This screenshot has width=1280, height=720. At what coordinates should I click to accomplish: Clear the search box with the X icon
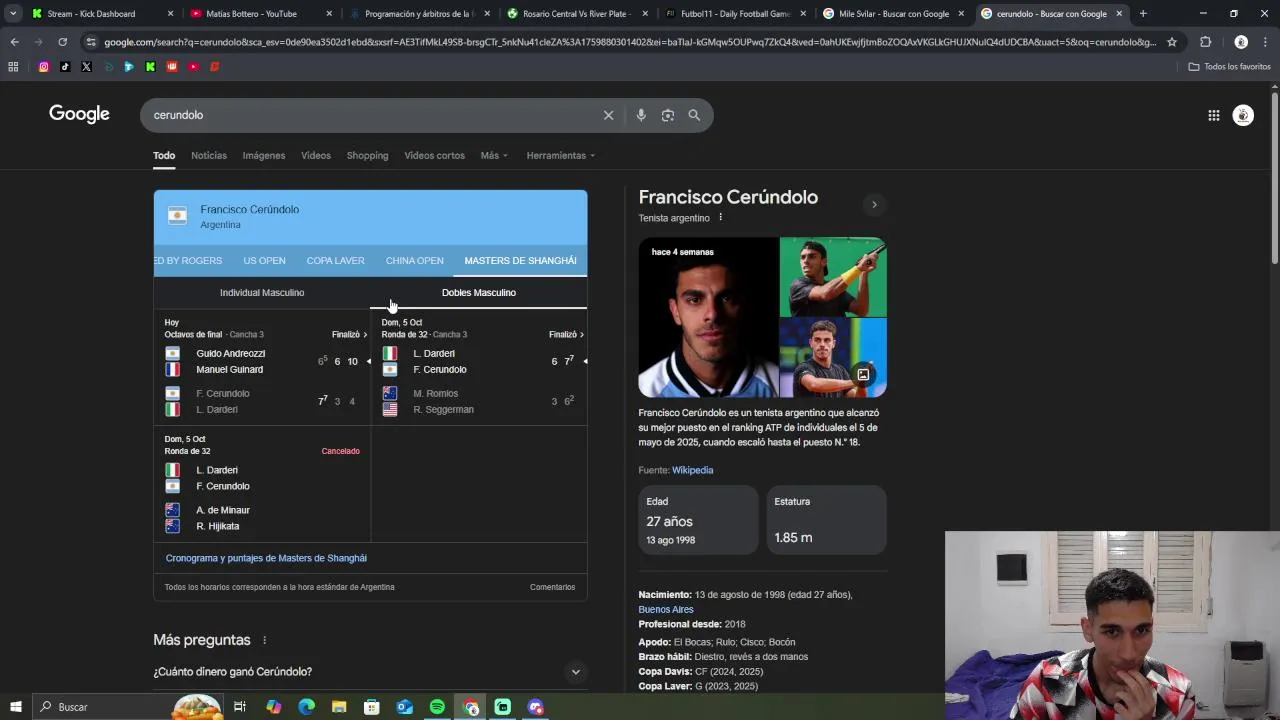pos(608,115)
